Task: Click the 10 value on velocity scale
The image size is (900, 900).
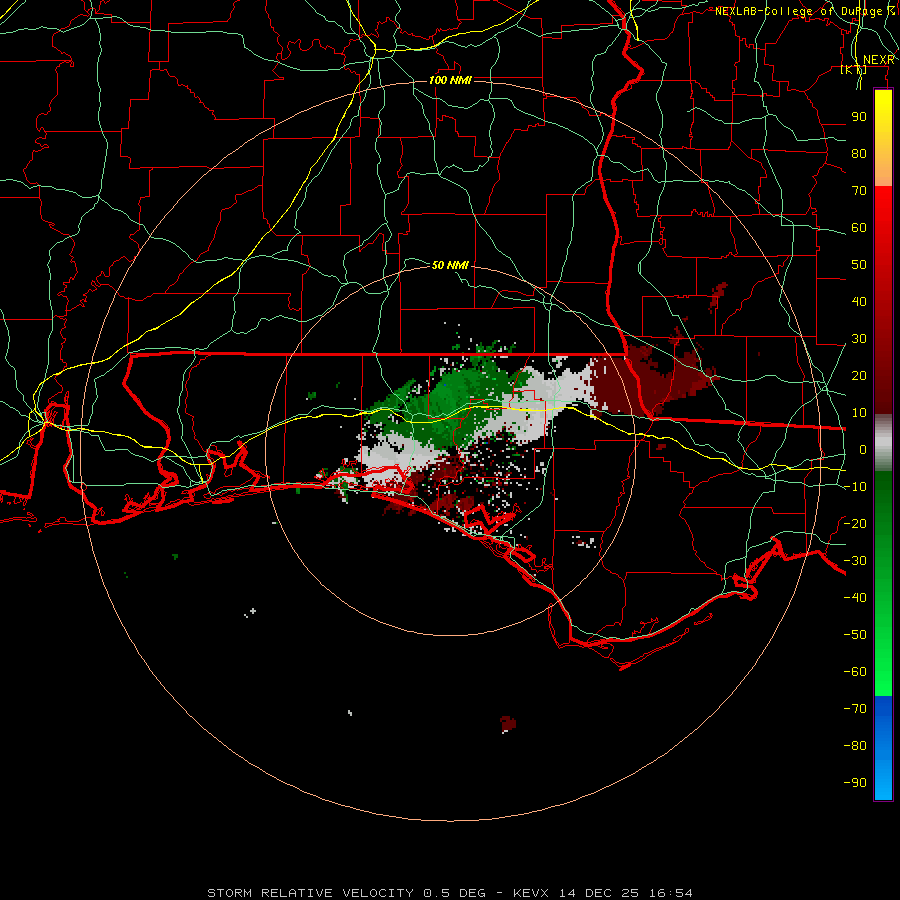Action: (859, 413)
